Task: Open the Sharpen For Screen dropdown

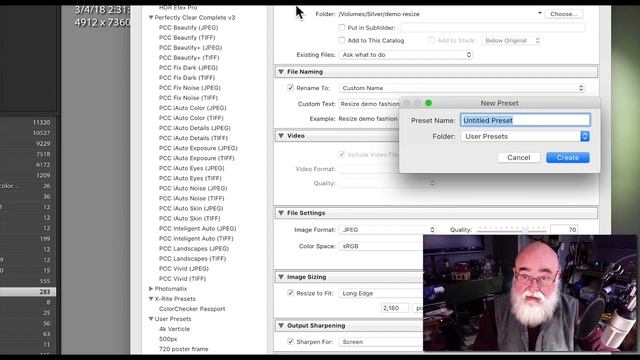Action: (380, 342)
